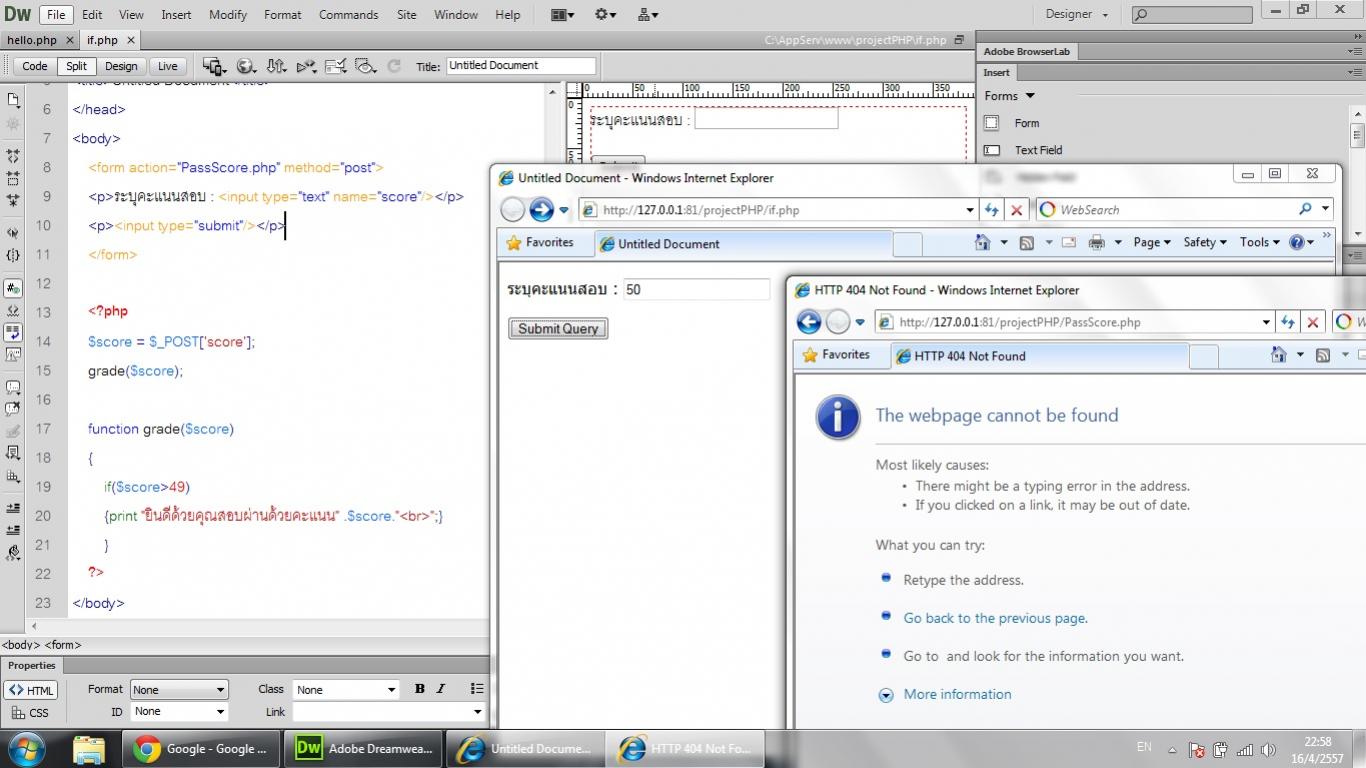
Task: Open the File Management arrows icon
Action: [x=276, y=66]
